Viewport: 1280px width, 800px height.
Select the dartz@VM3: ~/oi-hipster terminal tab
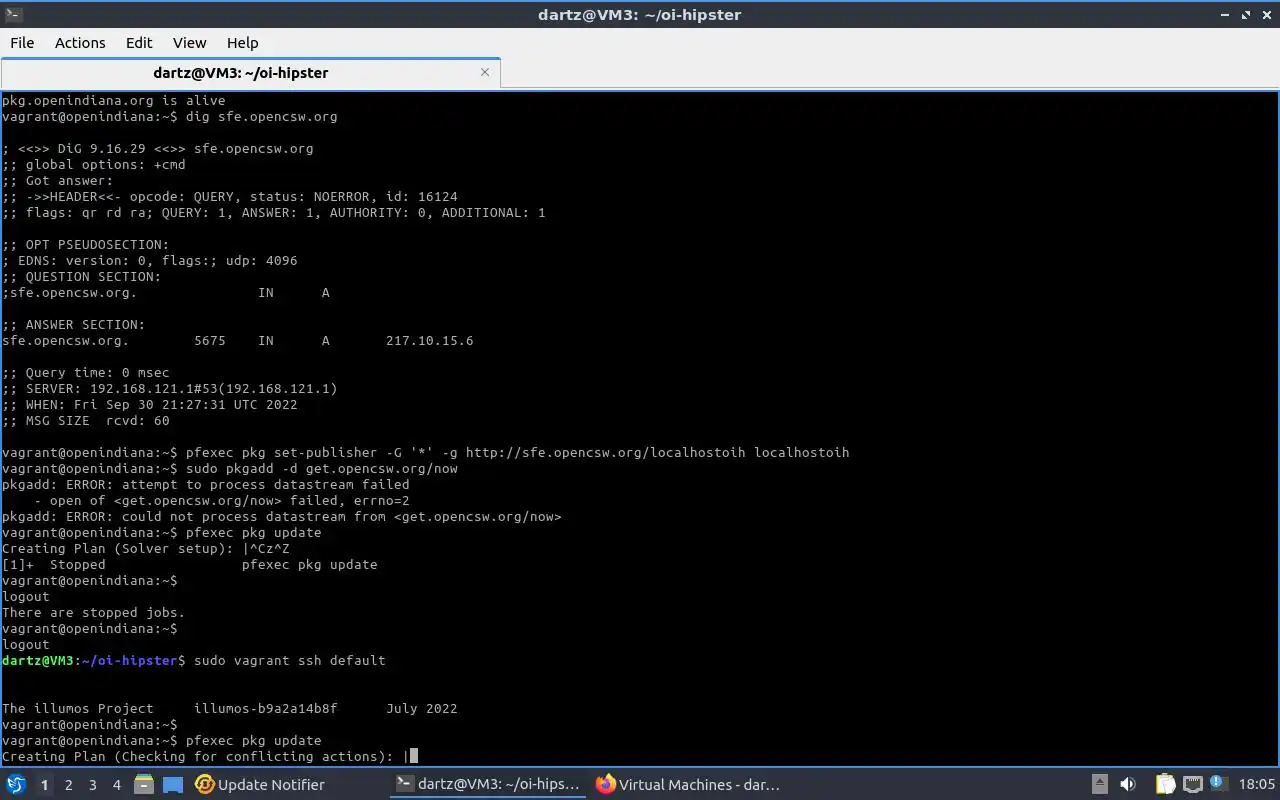pos(241,72)
